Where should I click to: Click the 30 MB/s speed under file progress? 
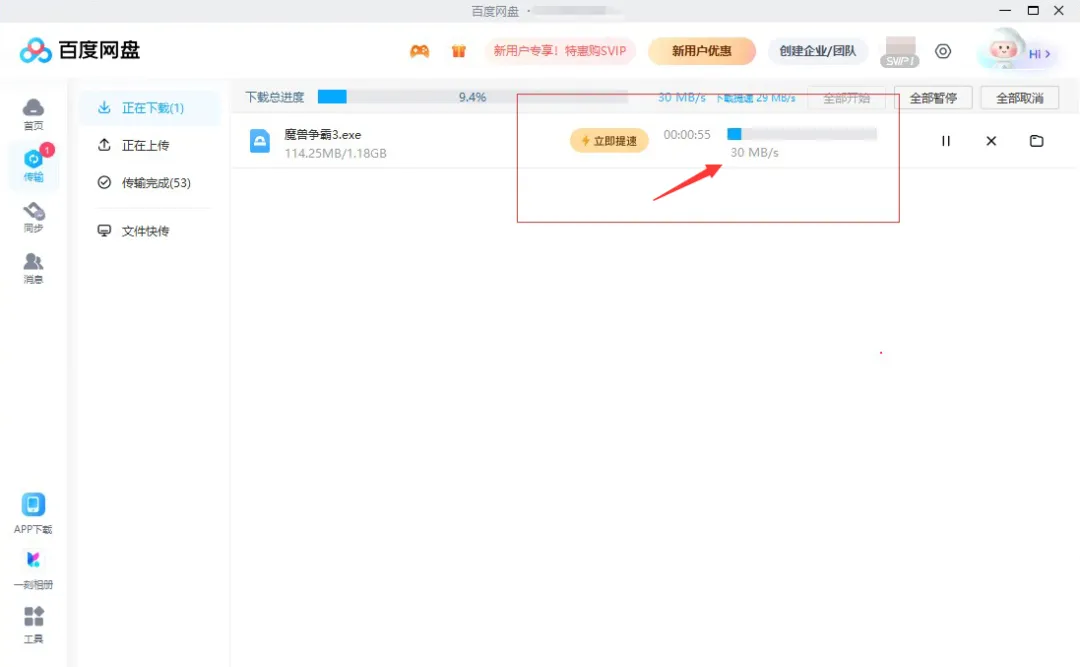[754, 152]
